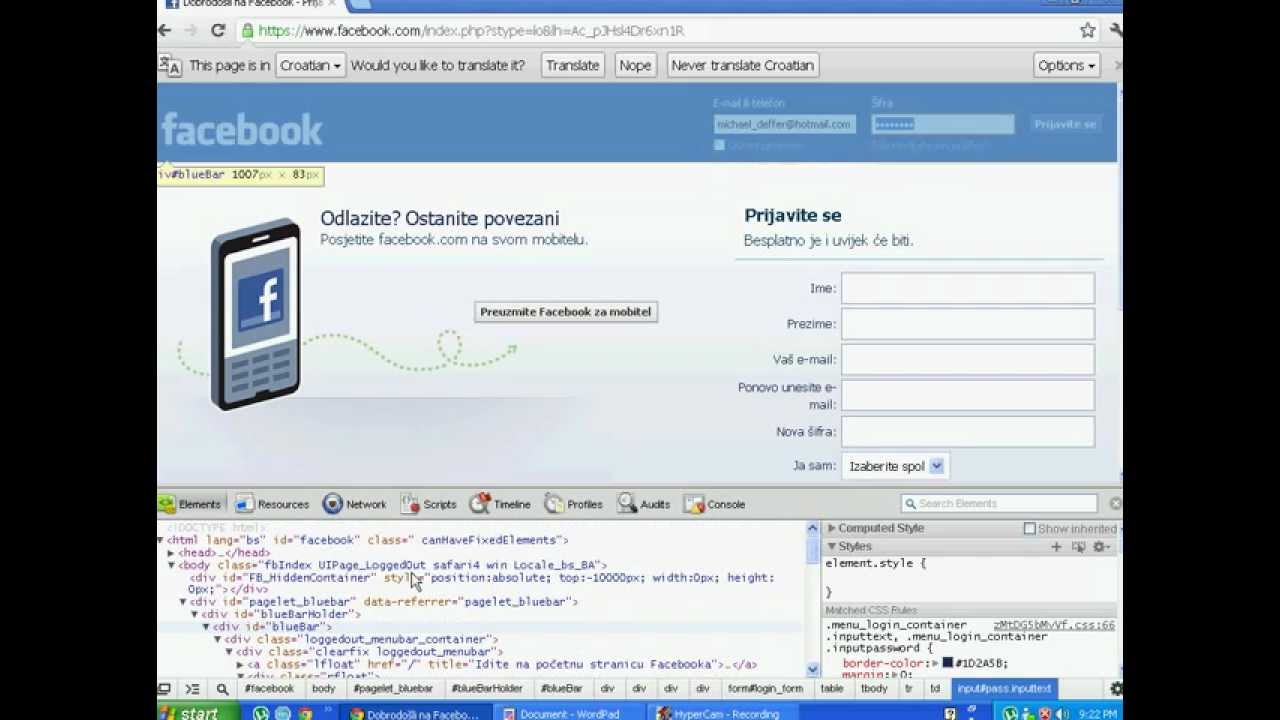Click the Nope button
1280x720 pixels.
[x=635, y=65]
